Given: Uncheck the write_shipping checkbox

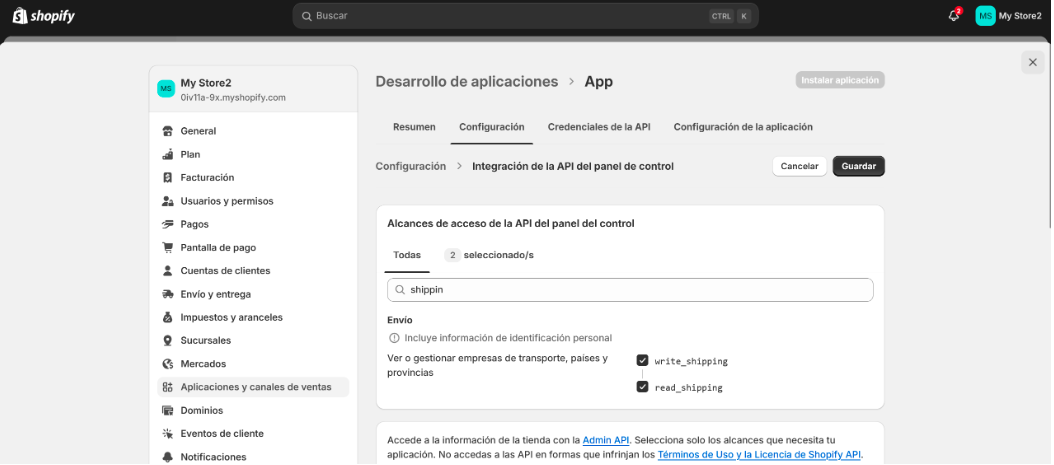Looking at the screenshot, I should tap(642, 360).
